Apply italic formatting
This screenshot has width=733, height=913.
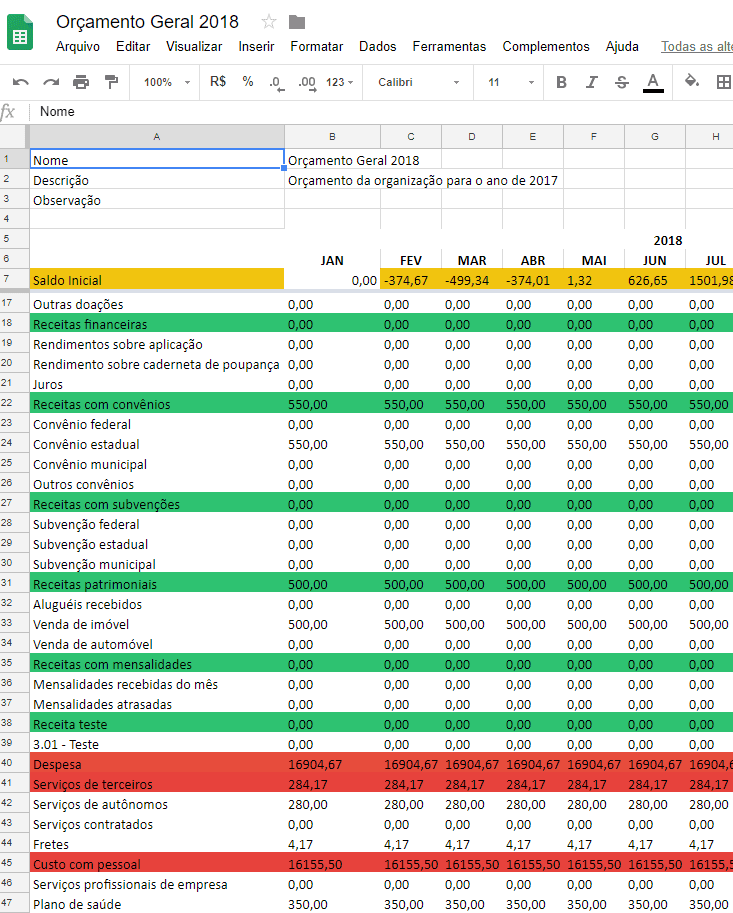[x=592, y=82]
